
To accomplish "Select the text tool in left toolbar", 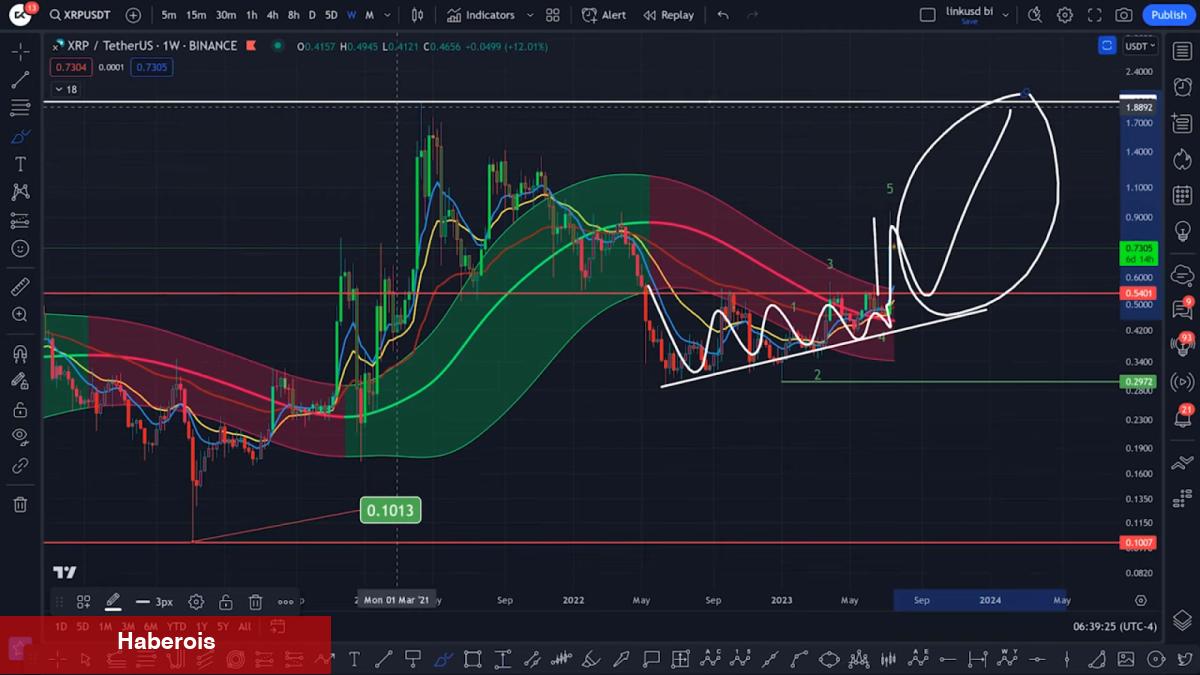I will coord(20,164).
